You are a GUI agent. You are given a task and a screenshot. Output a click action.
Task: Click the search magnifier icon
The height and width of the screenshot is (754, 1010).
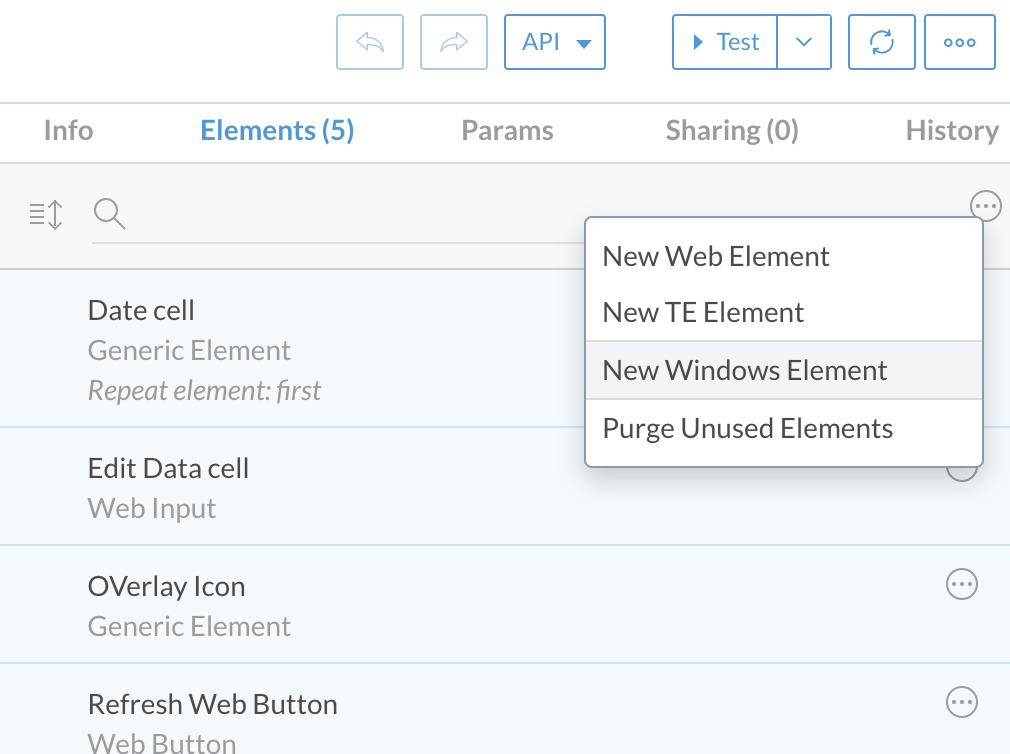[x=110, y=214]
